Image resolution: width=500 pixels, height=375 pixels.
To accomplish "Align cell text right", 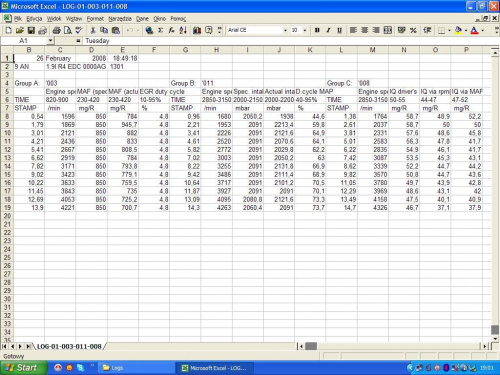I will tap(376, 30).
